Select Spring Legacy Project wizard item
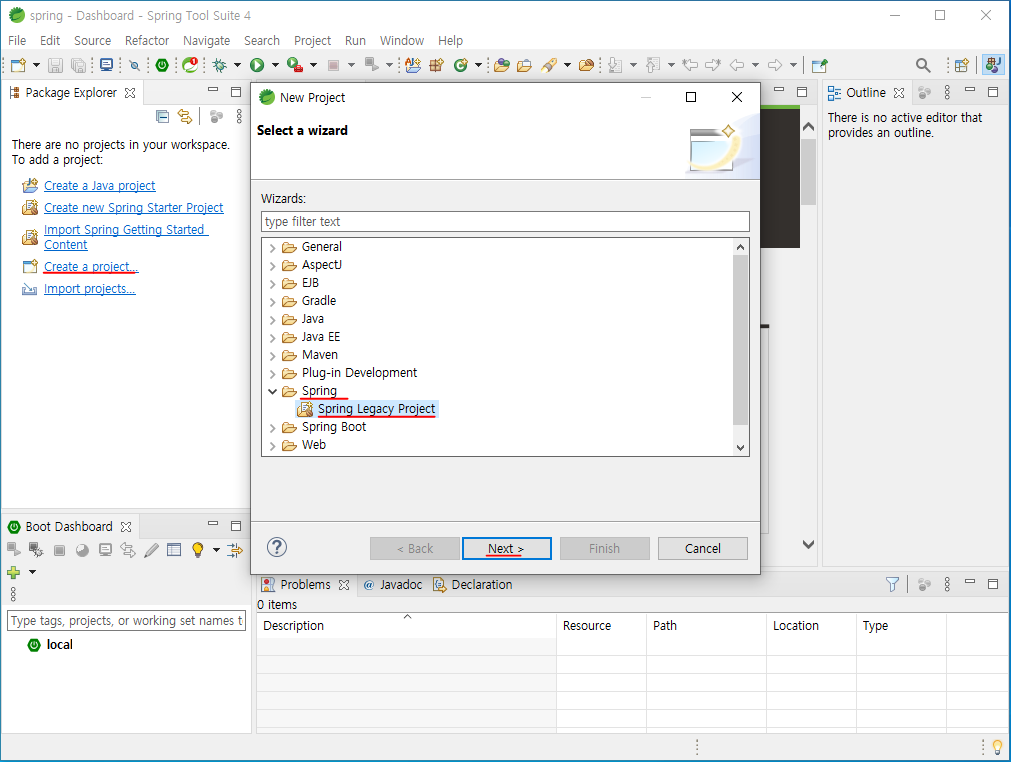 pos(367,409)
